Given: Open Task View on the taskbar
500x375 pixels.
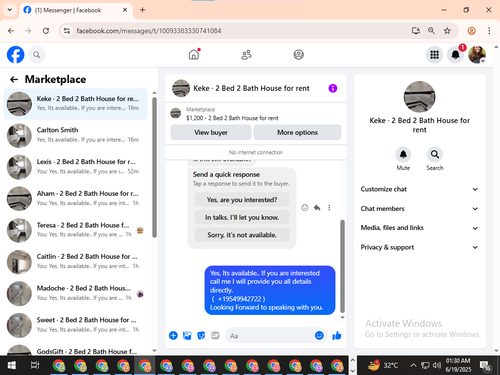Looking at the screenshot, I should 35,366.
